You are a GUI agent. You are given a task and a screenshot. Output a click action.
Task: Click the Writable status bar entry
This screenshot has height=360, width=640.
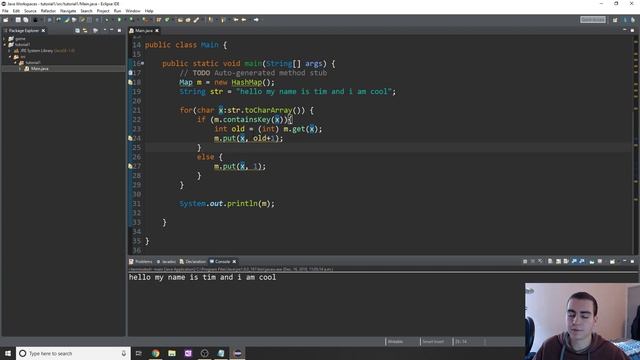point(395,341)
